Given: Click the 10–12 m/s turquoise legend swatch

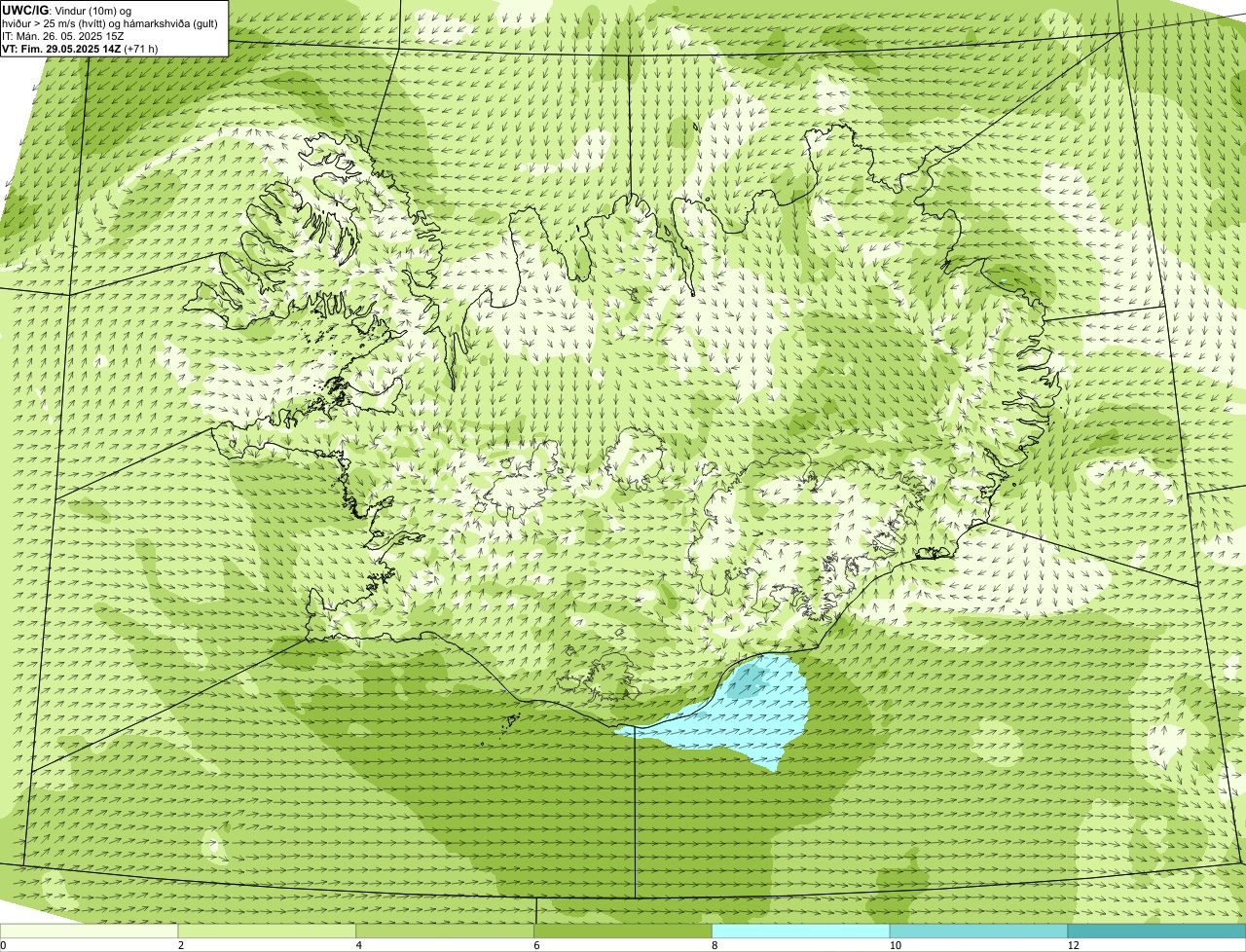Looking at the screenshot, I should click(979, 931).
